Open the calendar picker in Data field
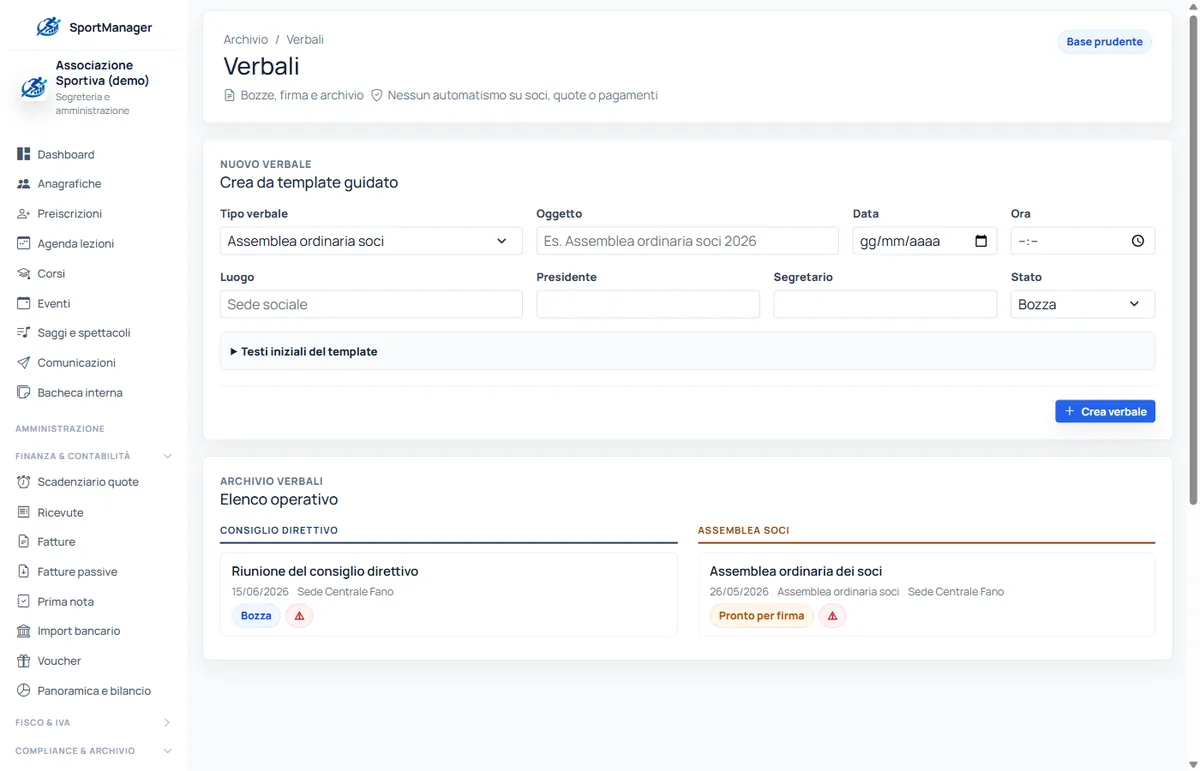Screen dimensions: 1200x771 [981, 241]
